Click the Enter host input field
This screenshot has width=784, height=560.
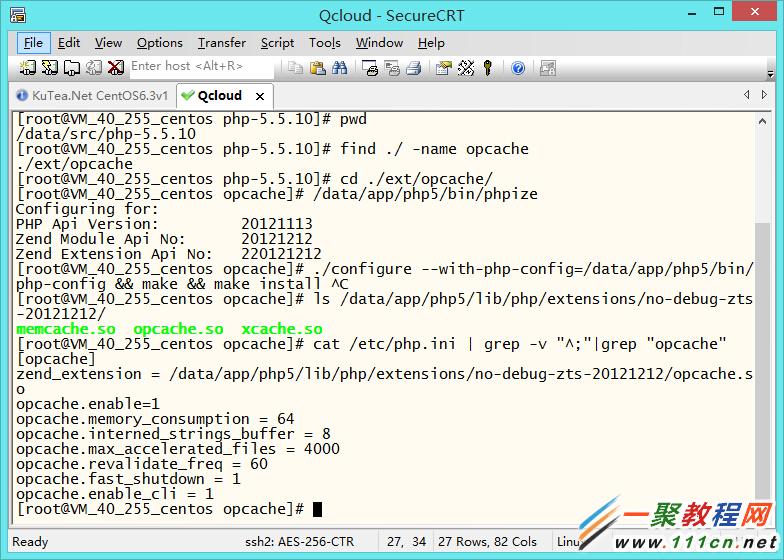[x=202, y=66]
